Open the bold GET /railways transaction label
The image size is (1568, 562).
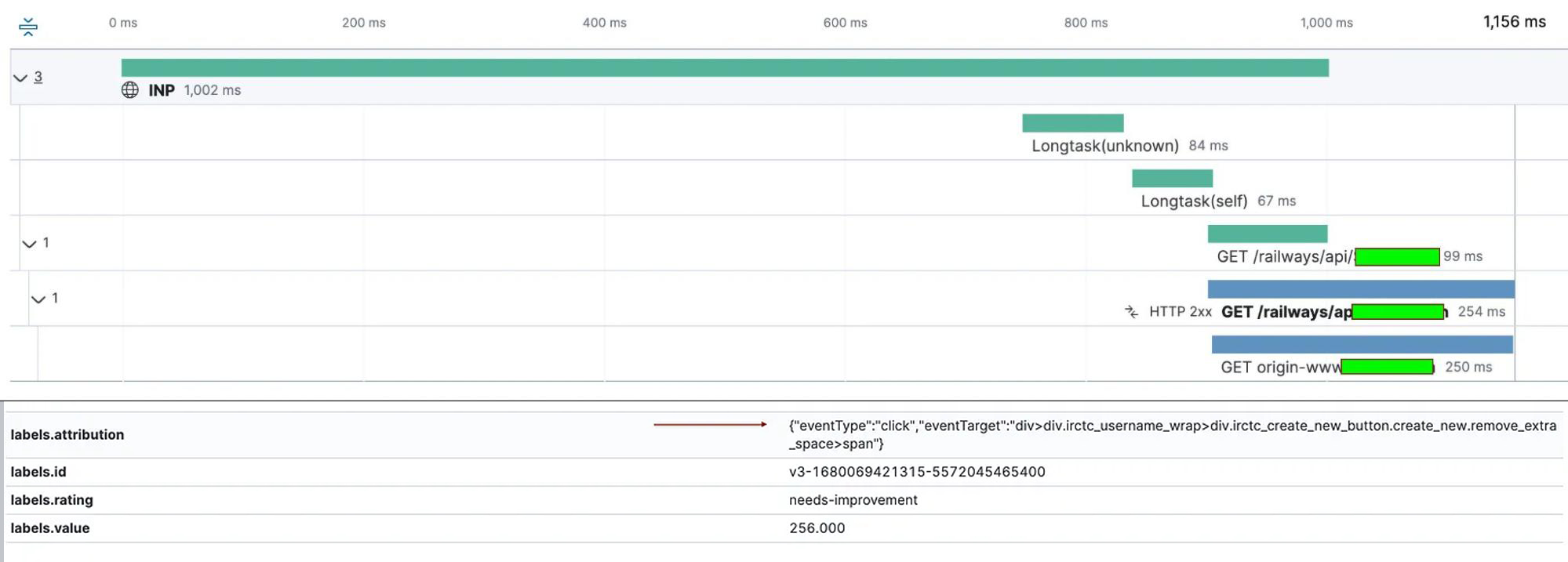(1286, 312)
